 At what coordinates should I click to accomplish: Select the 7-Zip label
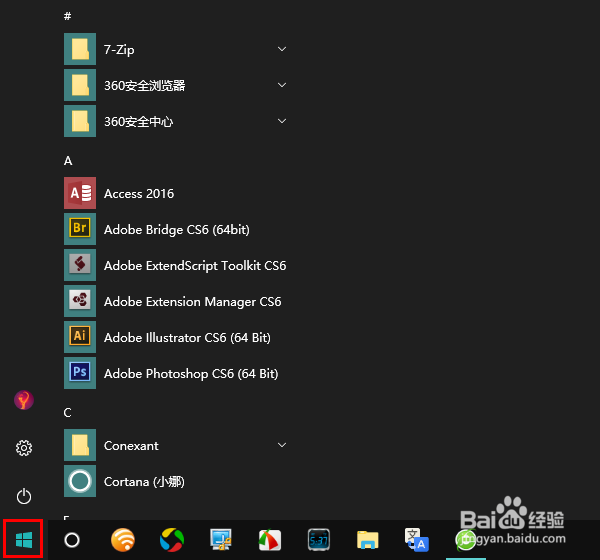(x=119, y=50)
